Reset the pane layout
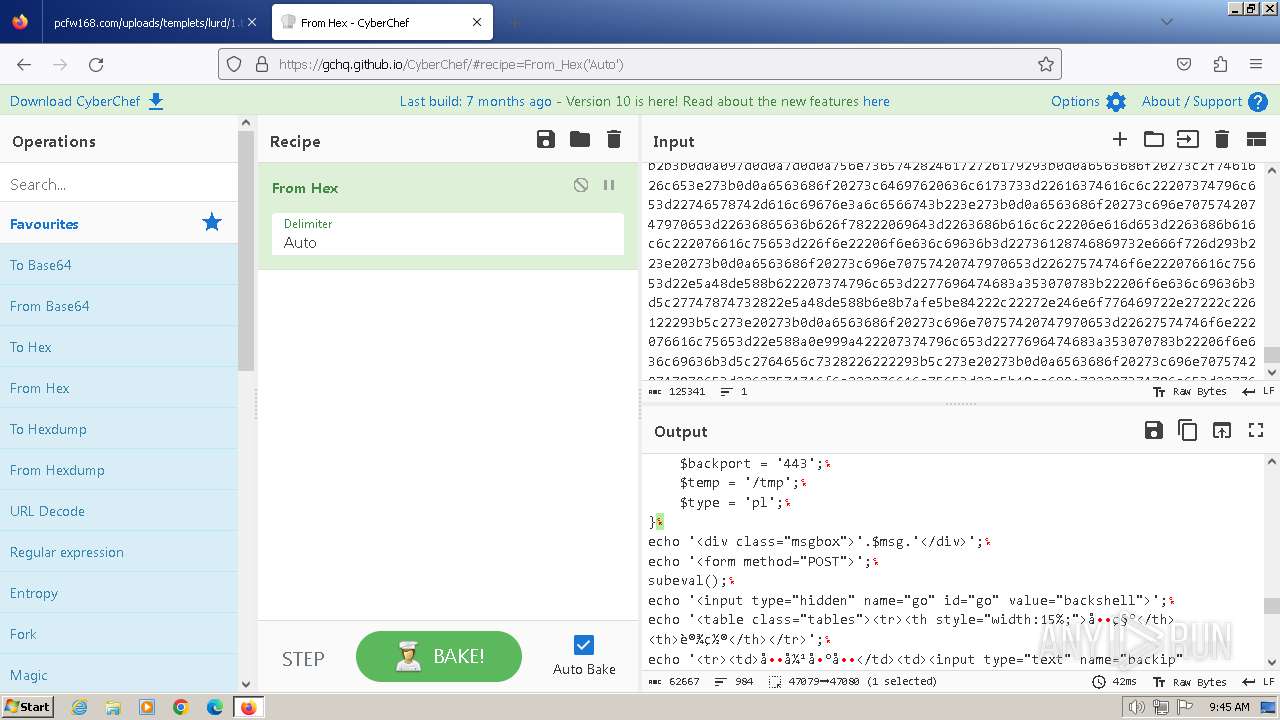 pyautogui.click(x=1256, y=140)
